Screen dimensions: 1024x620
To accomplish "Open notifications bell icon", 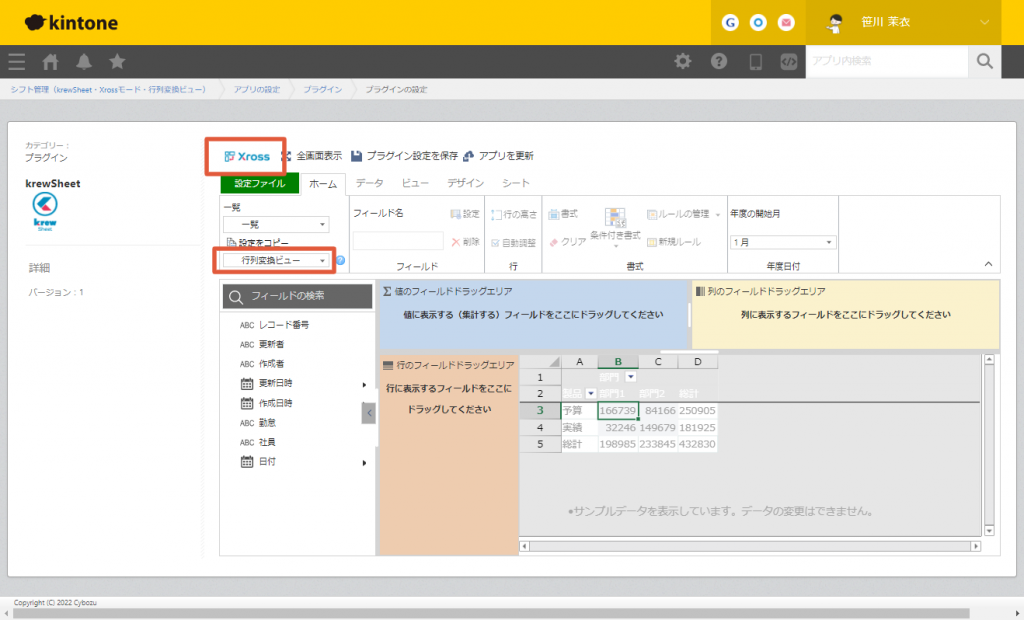I will [84, 61].
